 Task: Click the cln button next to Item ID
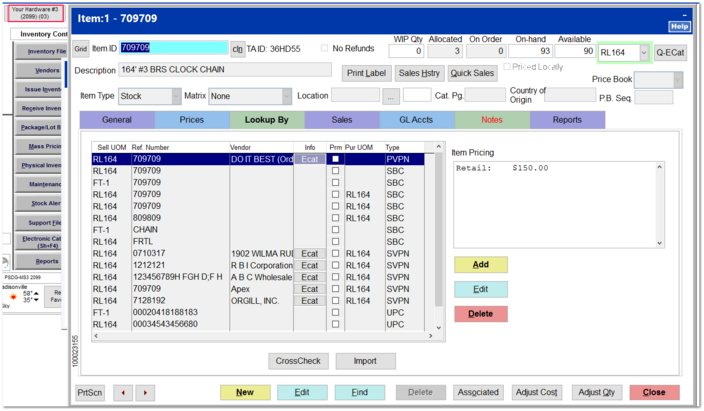(237, 49)
